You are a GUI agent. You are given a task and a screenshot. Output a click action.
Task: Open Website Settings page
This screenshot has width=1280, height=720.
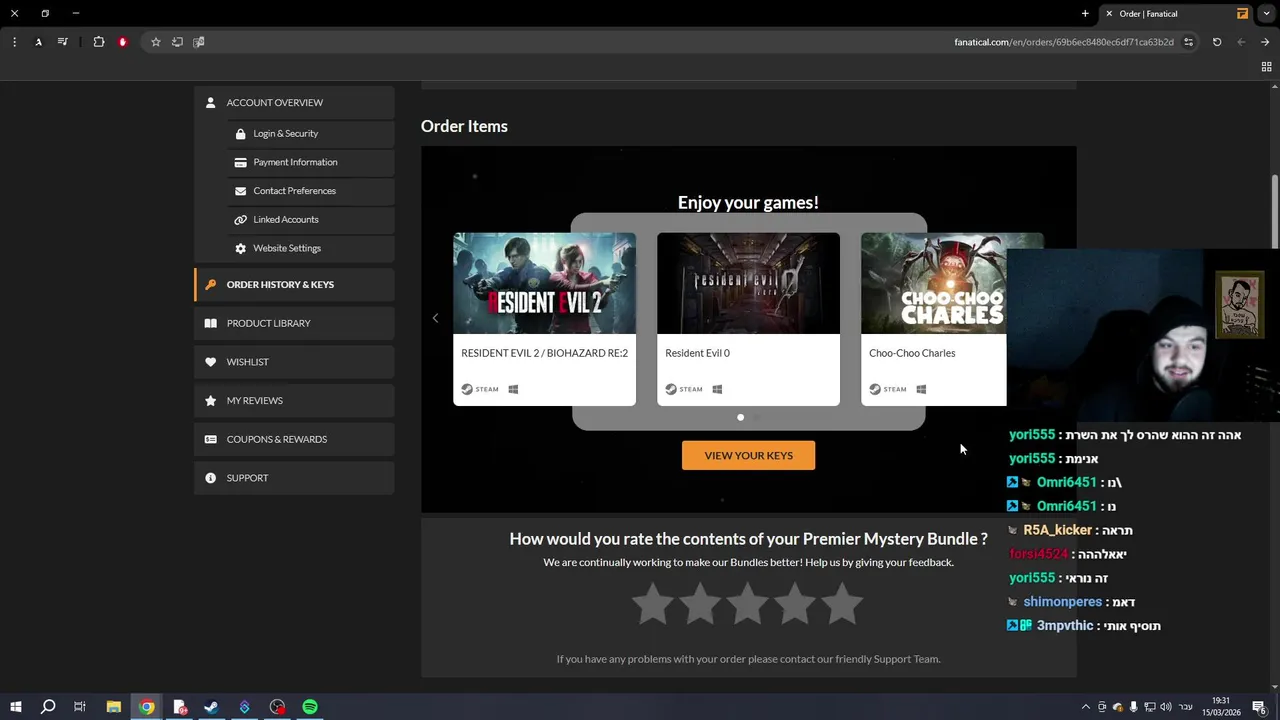click(310, 248)
